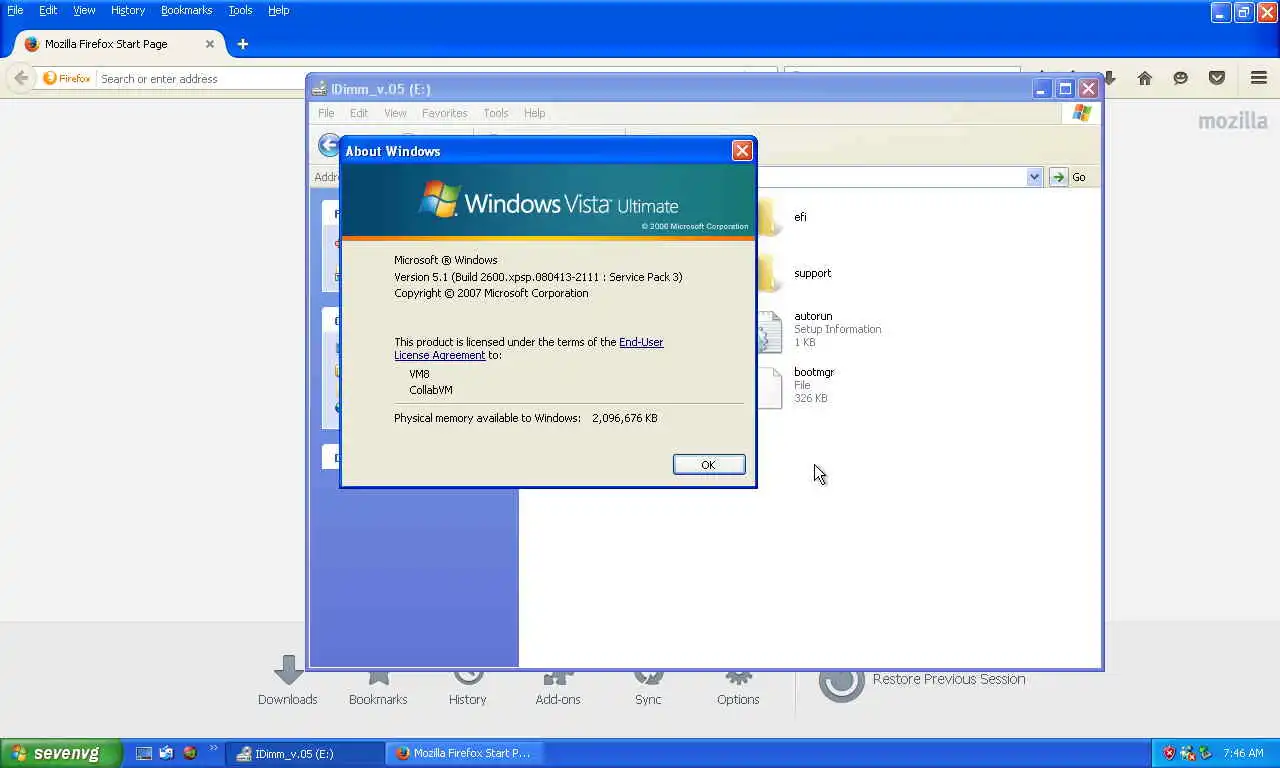1280x768 pixels.
Task: Open Options shortcut on start page
Action: click(x=738, y=688)
